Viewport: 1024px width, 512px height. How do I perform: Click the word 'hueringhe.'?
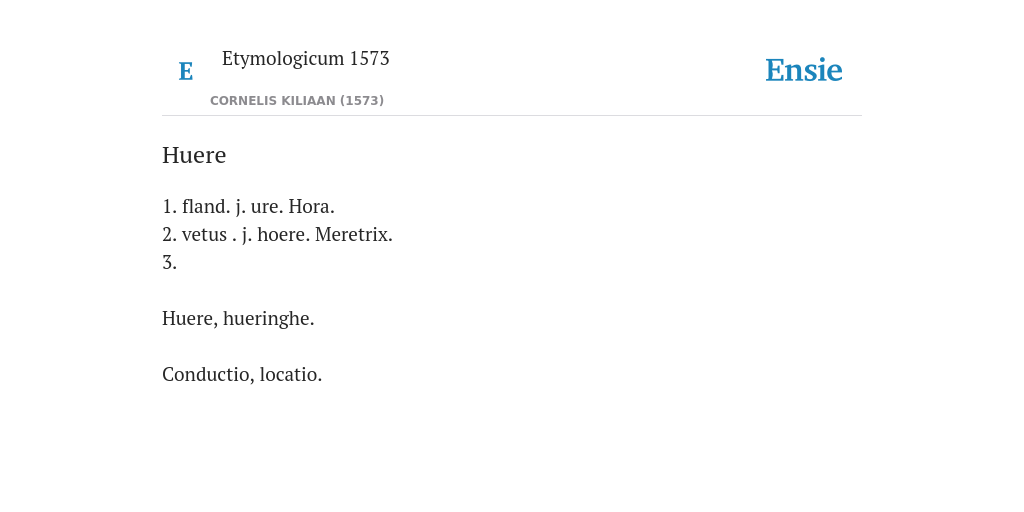click(268, 319)
